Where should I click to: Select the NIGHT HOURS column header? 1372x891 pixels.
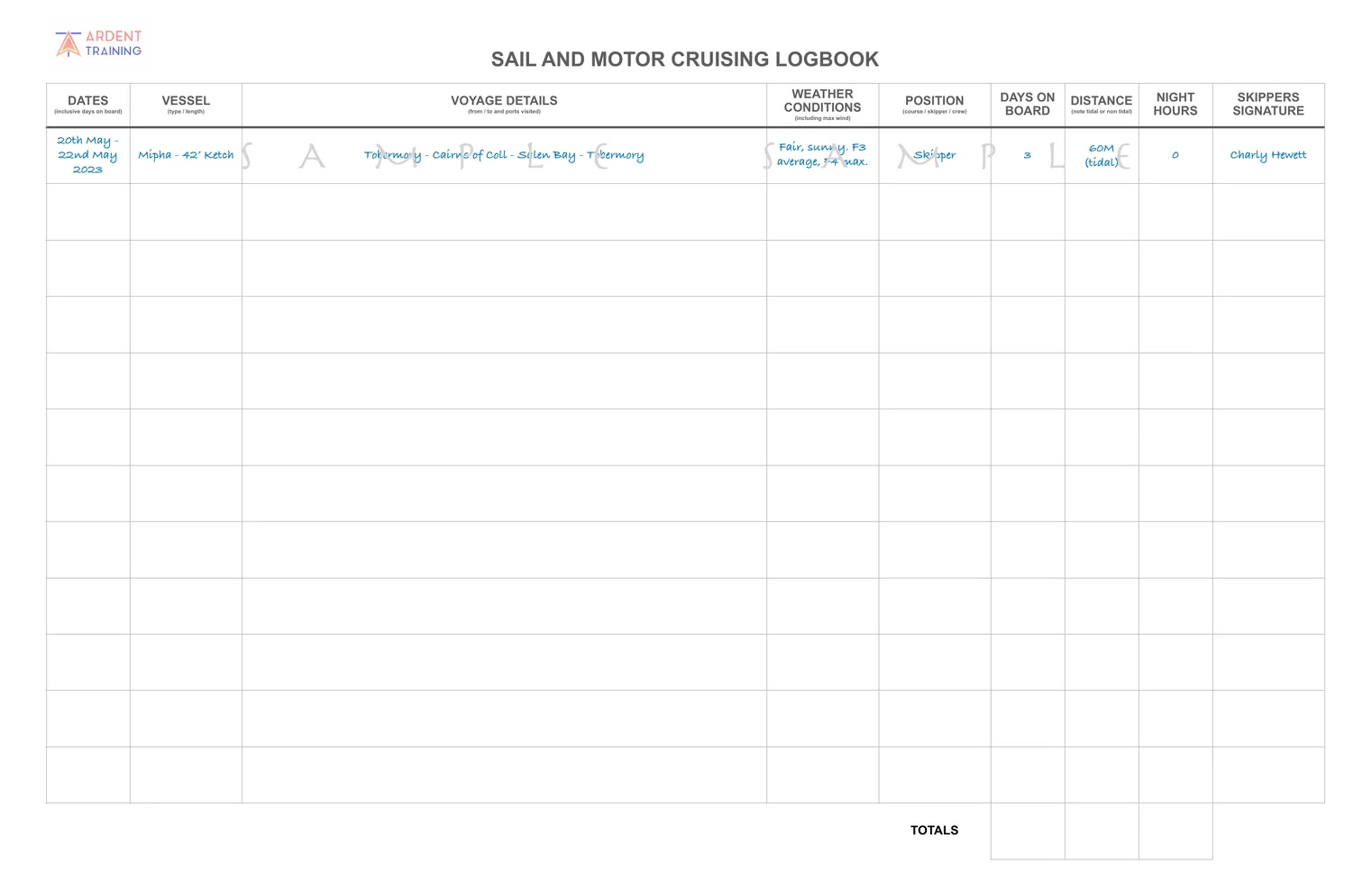coord(1175,105)
